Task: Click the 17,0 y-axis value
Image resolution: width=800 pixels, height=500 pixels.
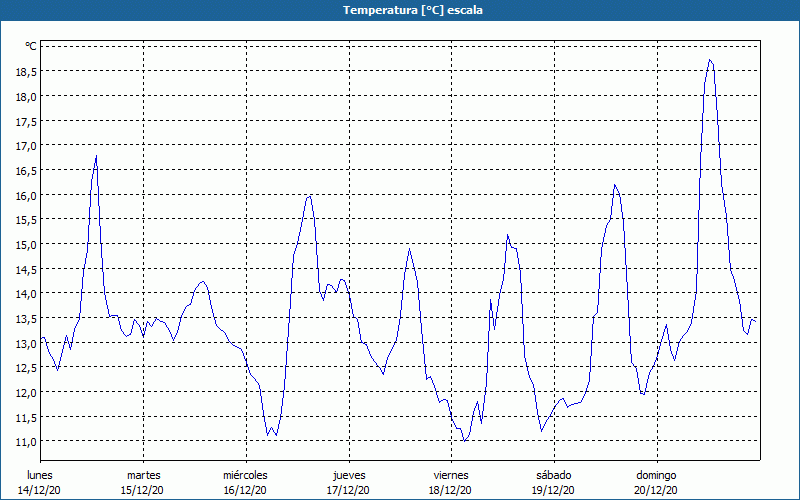Action: click(27, 146)
